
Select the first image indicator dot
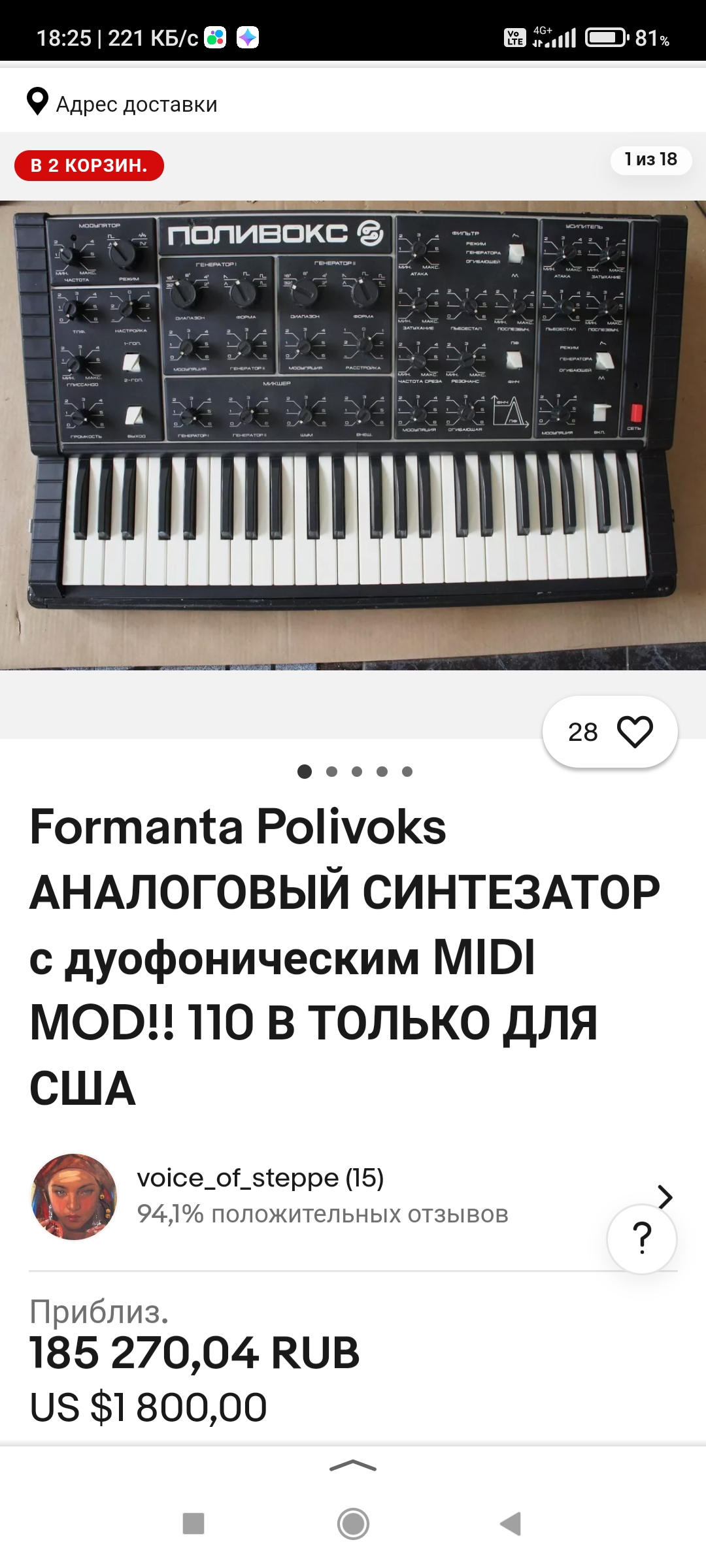tap(305, 772)
